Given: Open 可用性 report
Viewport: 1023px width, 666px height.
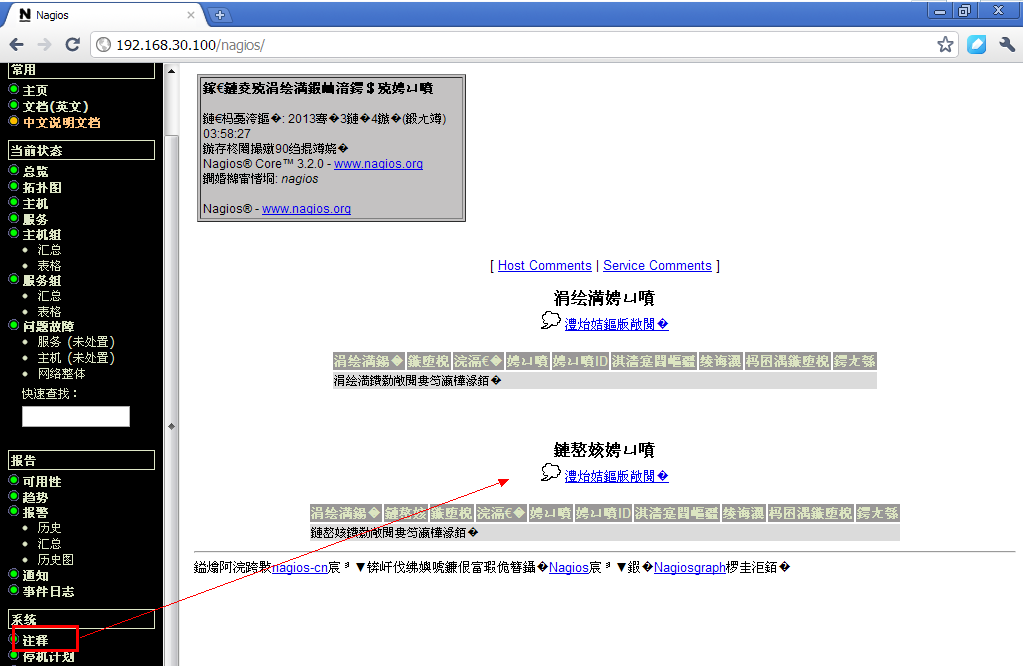Looking at the screenshot, I should coord(42,481).
